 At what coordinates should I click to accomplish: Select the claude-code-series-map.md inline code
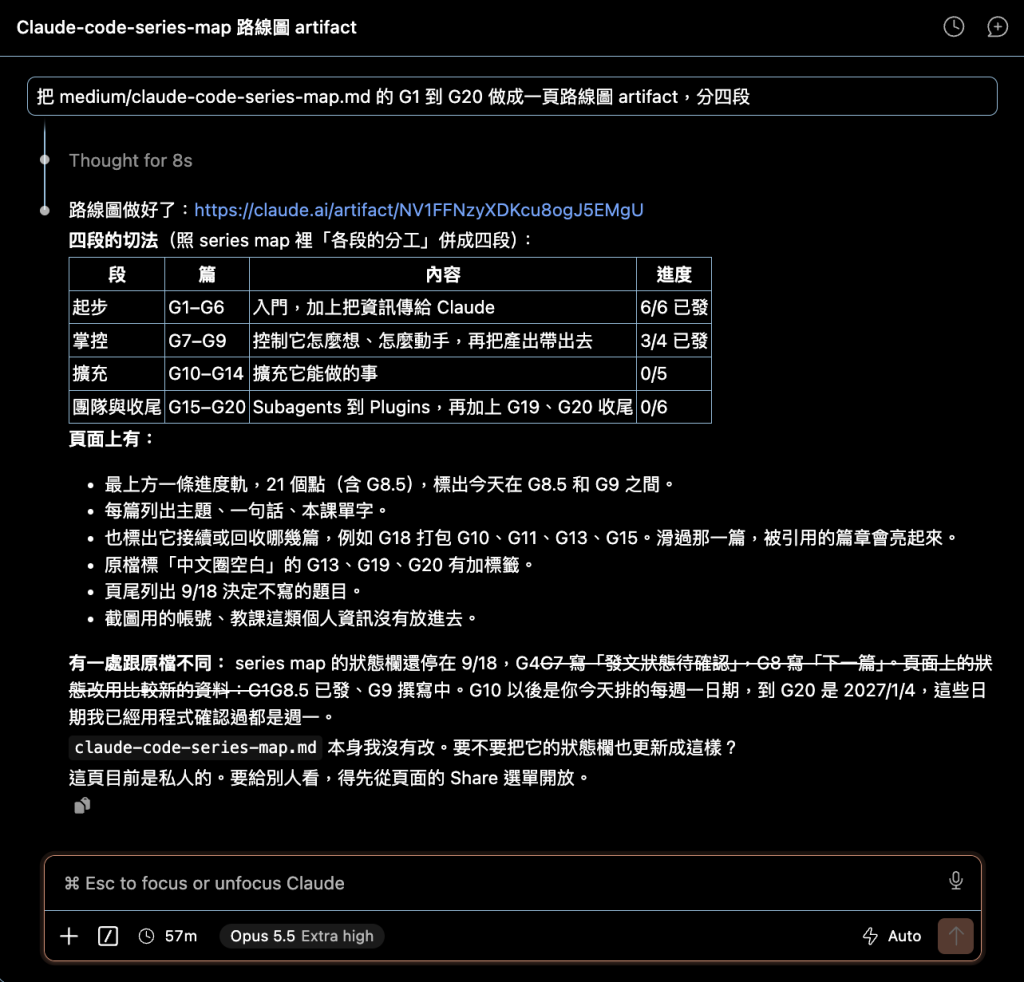click(x=195, y=748)
